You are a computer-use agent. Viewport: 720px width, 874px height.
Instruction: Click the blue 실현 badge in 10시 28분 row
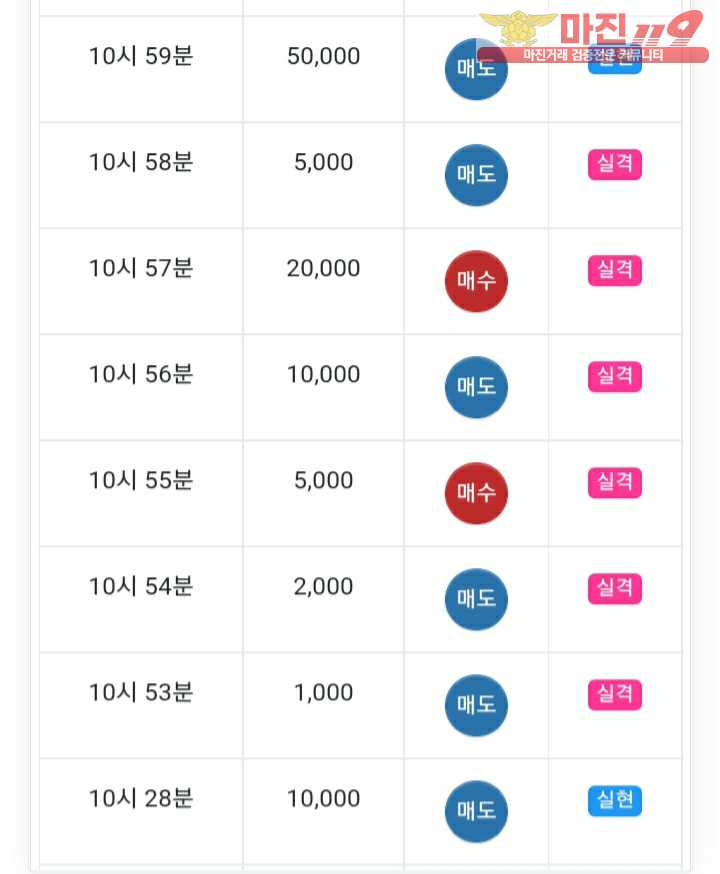(x=615, y=801)
